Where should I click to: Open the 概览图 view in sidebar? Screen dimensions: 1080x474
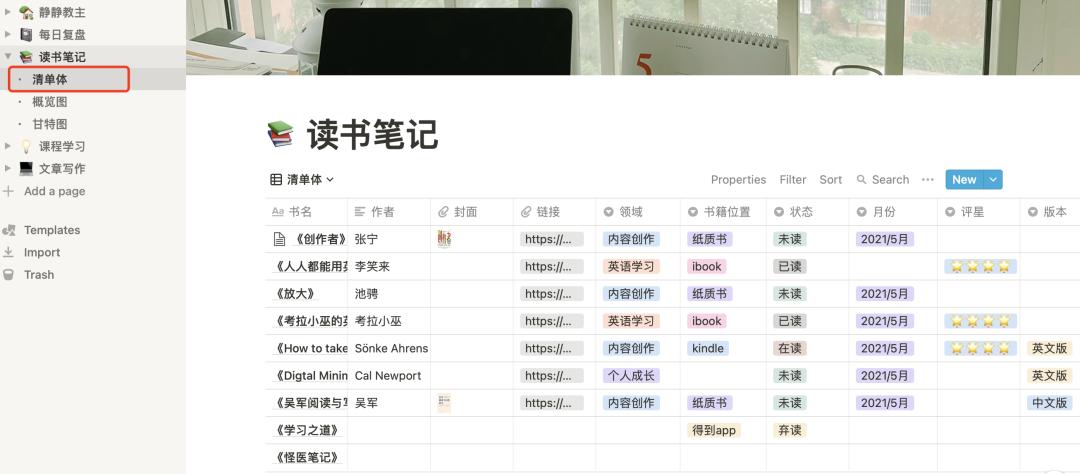click(x=50, y=102)
